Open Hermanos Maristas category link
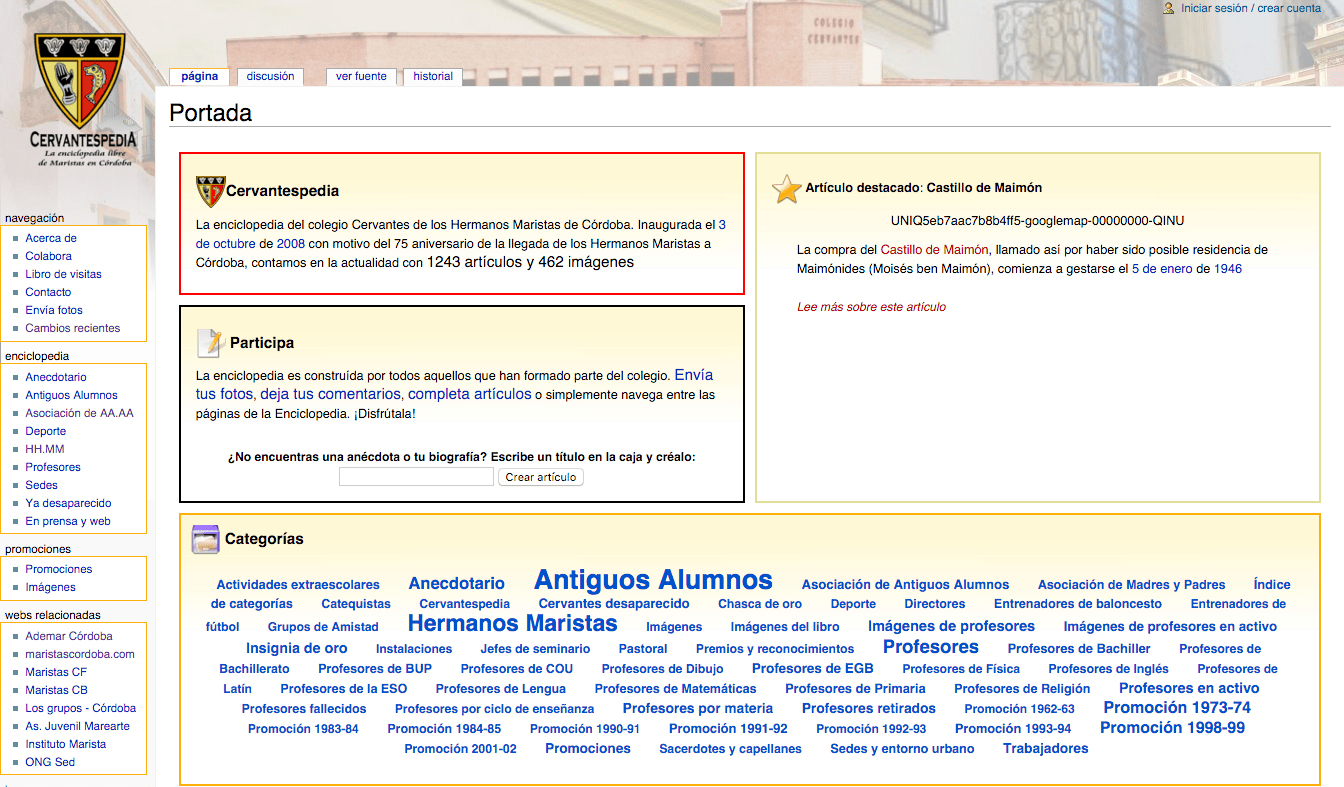This screenshot has height=787, width=1344. click(x=513, y=624)
